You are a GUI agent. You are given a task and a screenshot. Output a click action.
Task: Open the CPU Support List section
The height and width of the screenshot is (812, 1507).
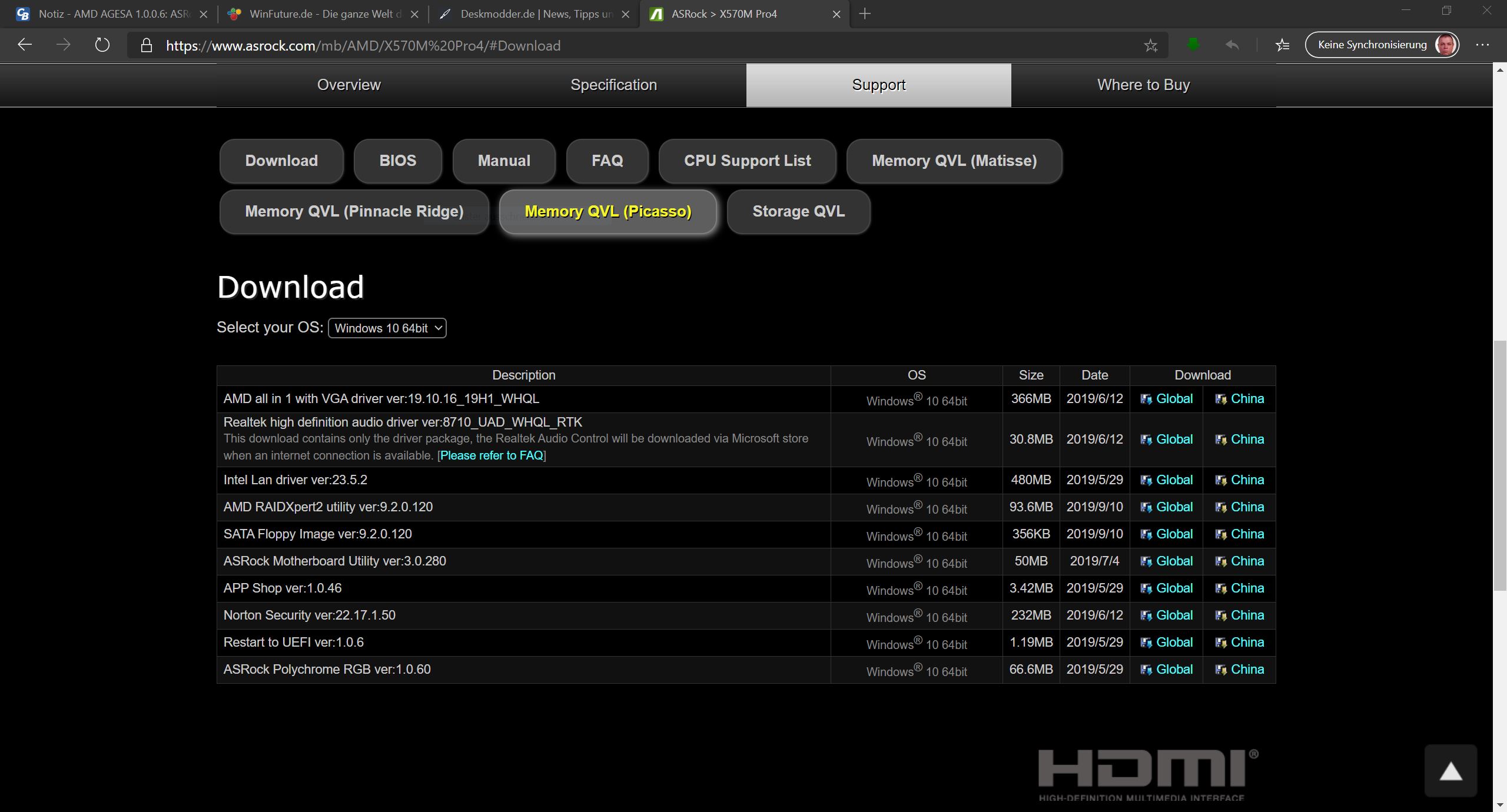tap(748, 161)
